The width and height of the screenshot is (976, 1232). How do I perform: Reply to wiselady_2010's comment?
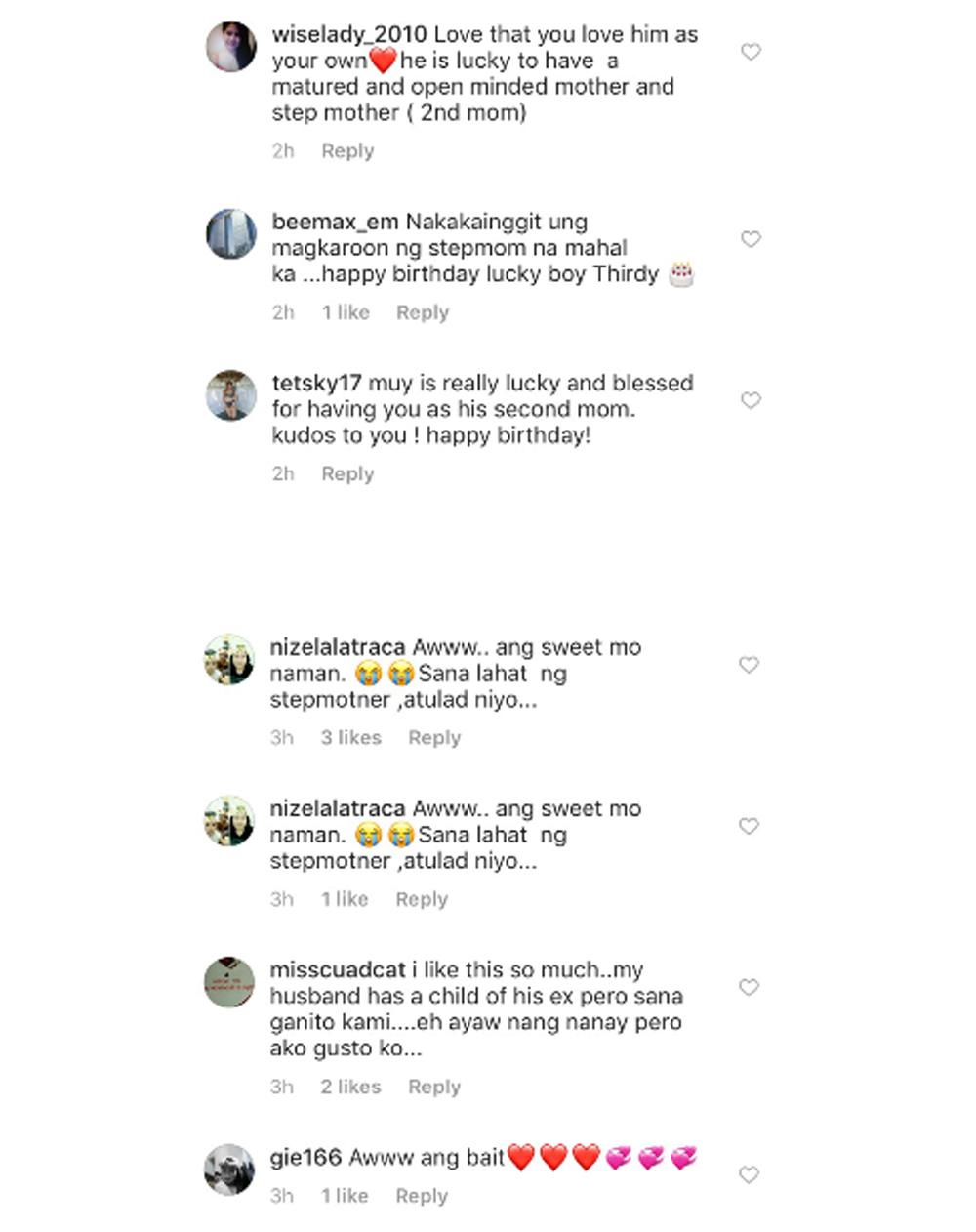(347, 151)
